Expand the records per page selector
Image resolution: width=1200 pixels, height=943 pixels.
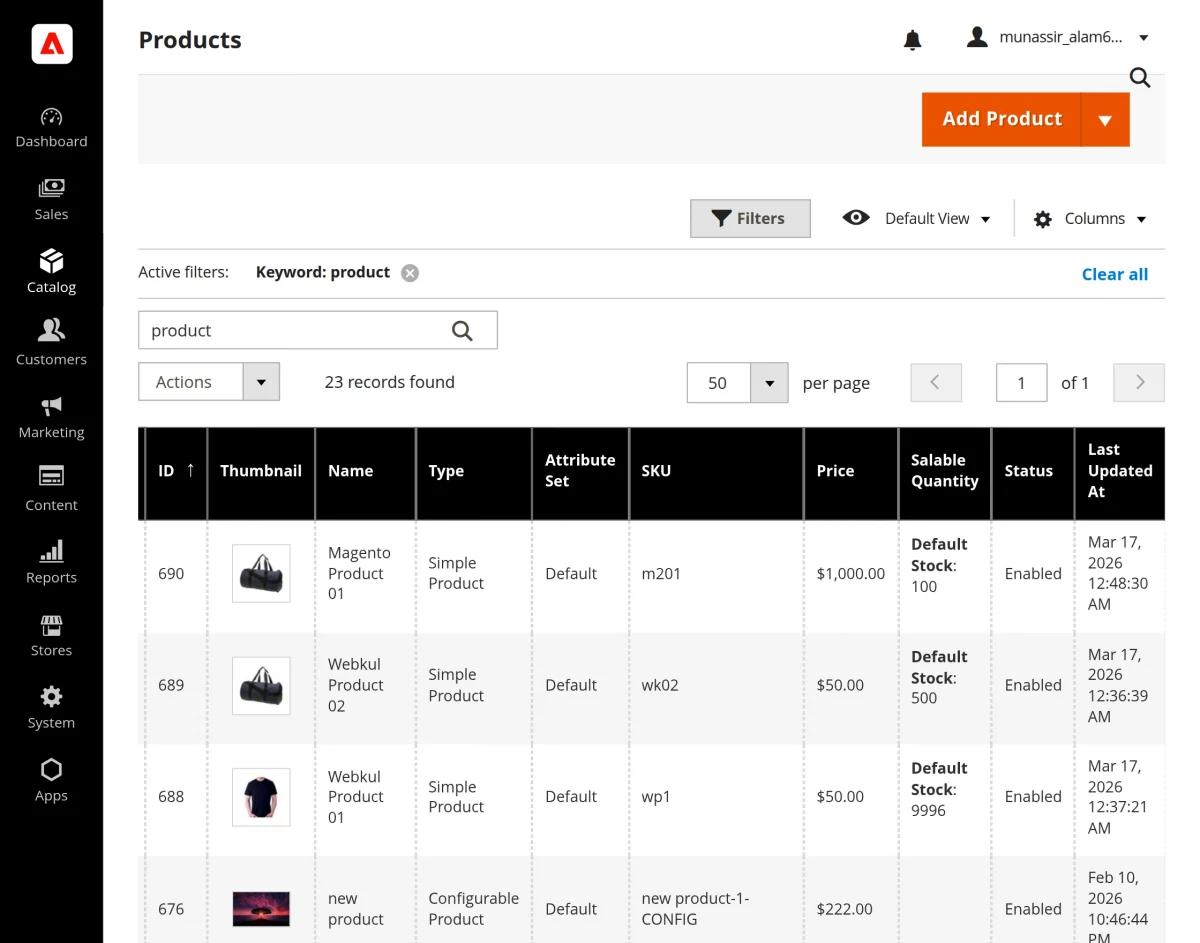pos(769,383)
